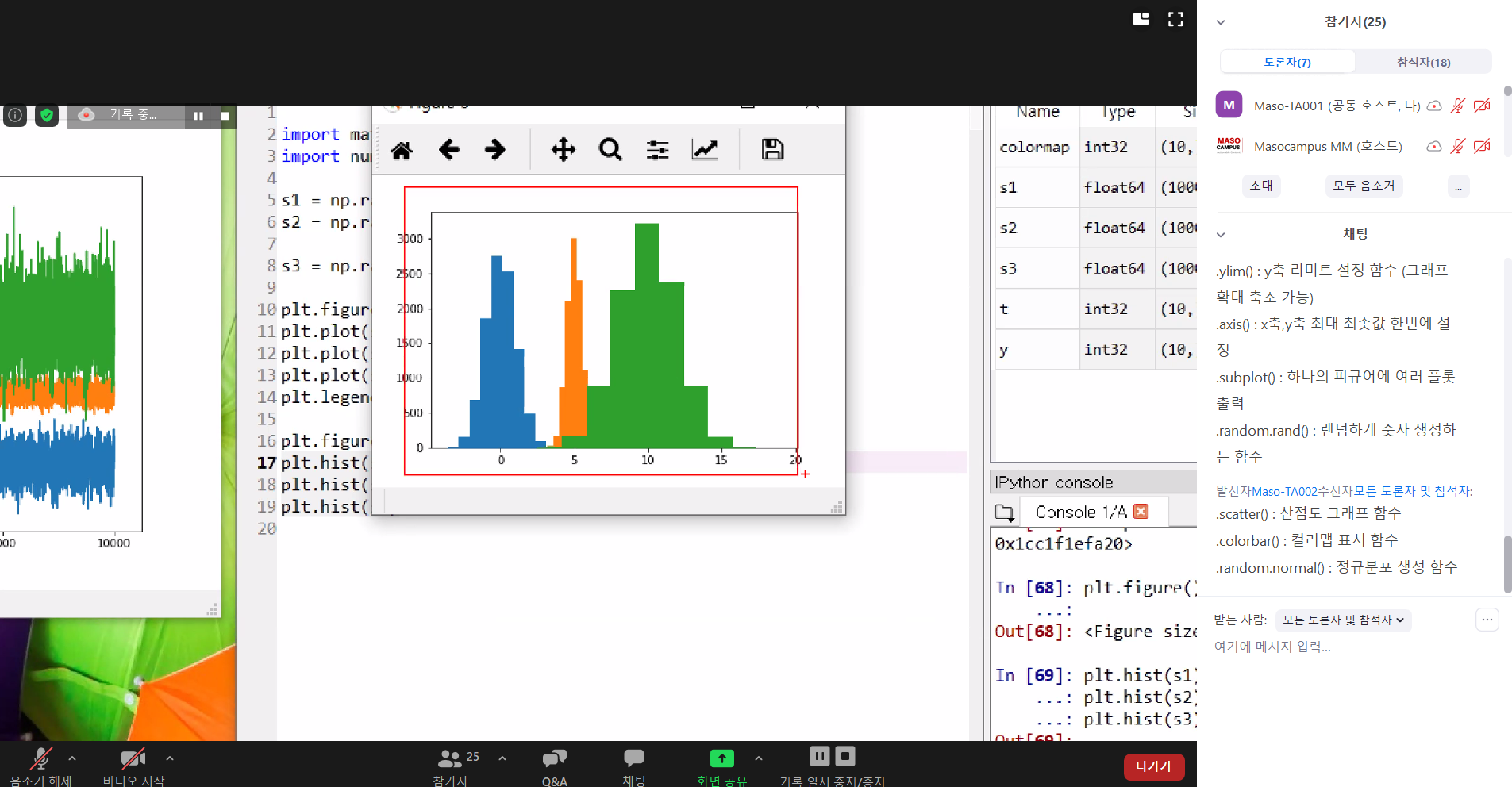The width and height of the screenshot is (1512, 787).
Task: Select the matplotlib Zoom magnifier tool
Action: coord(610,150)
